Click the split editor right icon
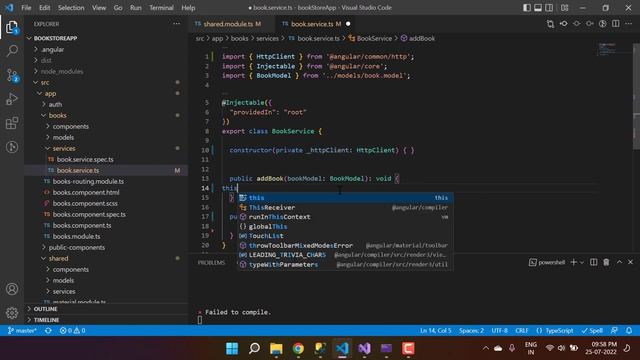 616,24
